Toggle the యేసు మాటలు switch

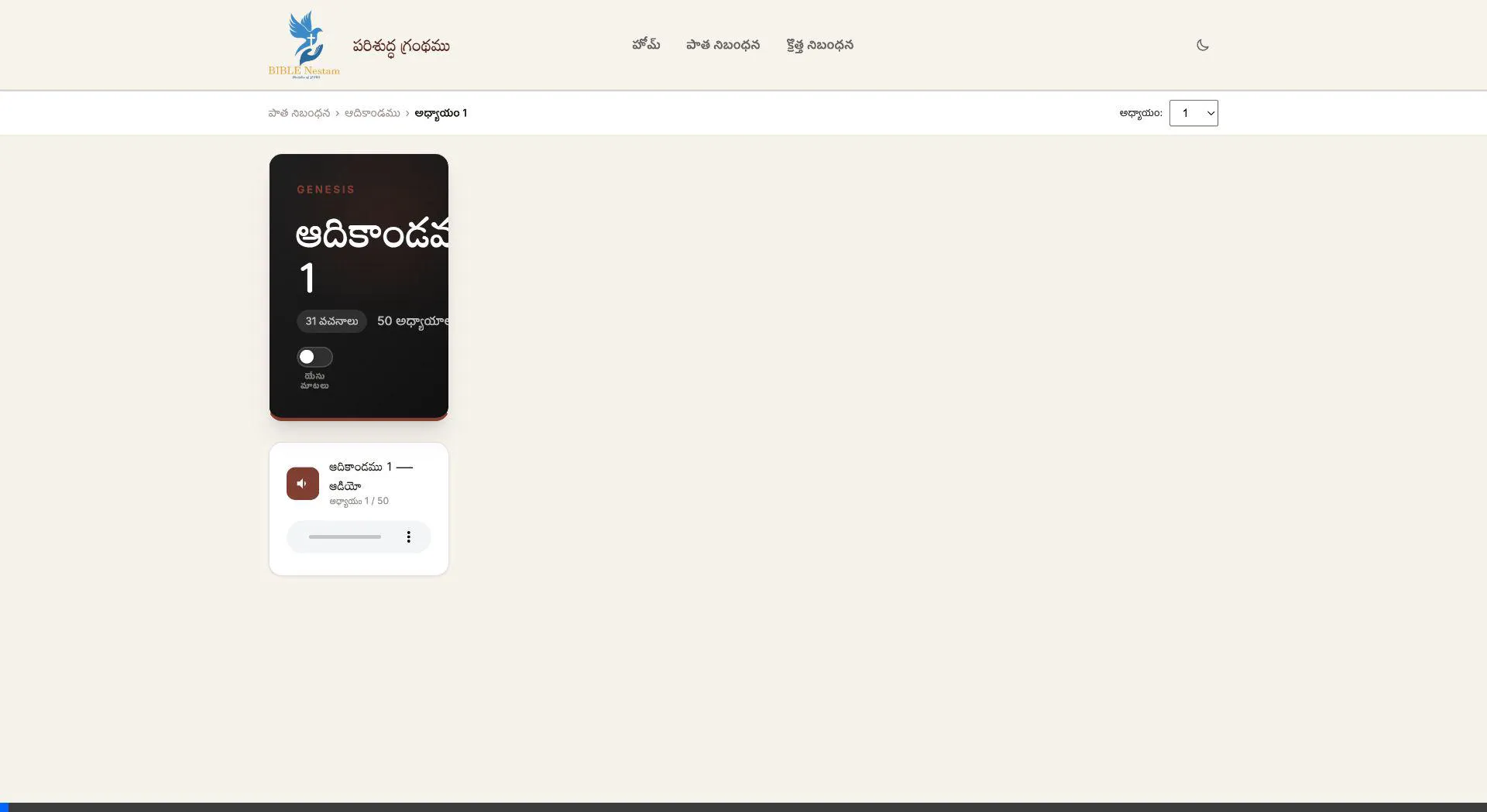pyautogui.click(x=314, y=357)
